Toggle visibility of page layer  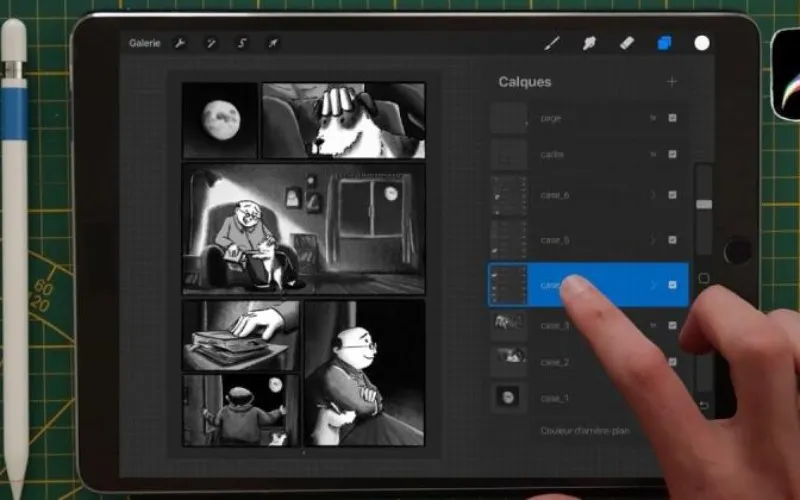pyautogui.click(x=672, y=118)
